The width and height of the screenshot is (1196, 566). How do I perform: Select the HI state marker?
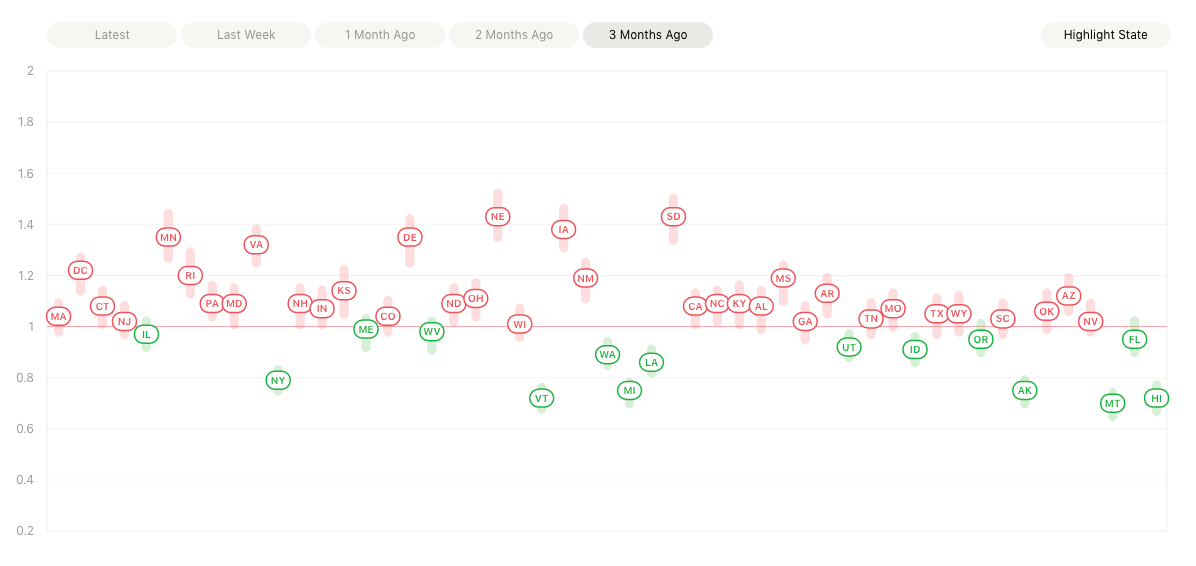(1157, 398)
